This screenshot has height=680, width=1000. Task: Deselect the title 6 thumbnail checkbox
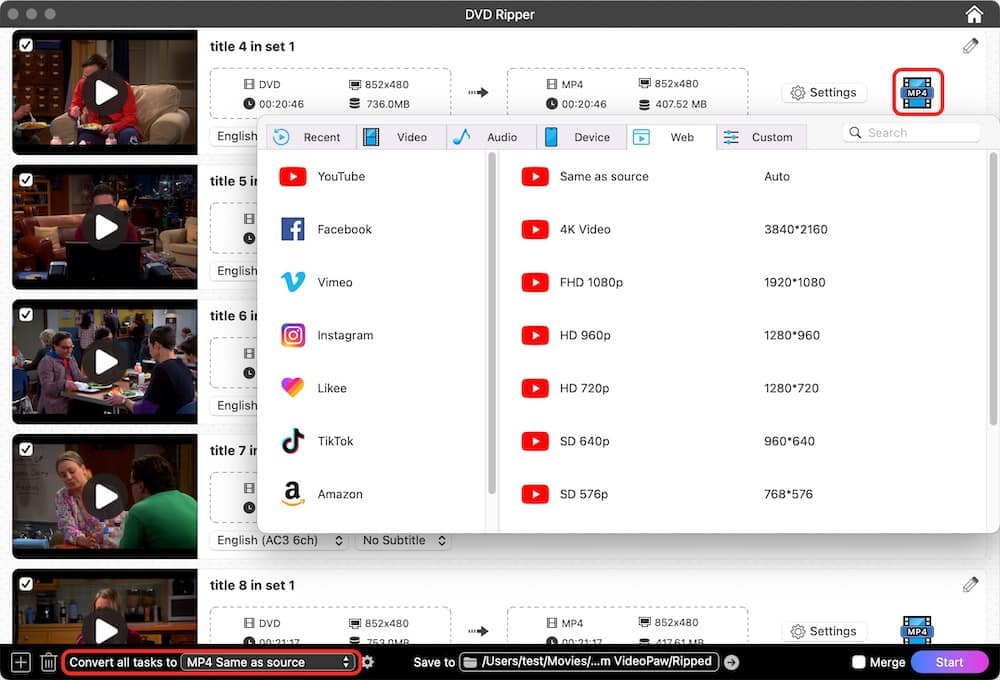pyautogui.click(x=27, y=313)
